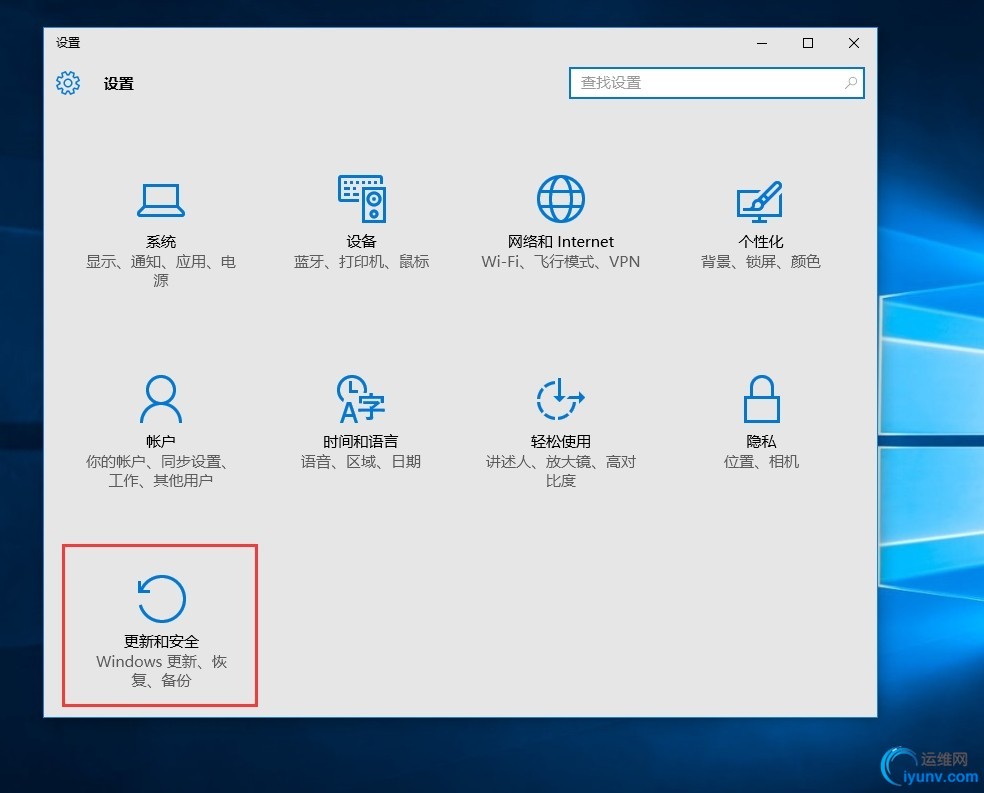
Task: Close the 设置 window
Action: [853, 43]
